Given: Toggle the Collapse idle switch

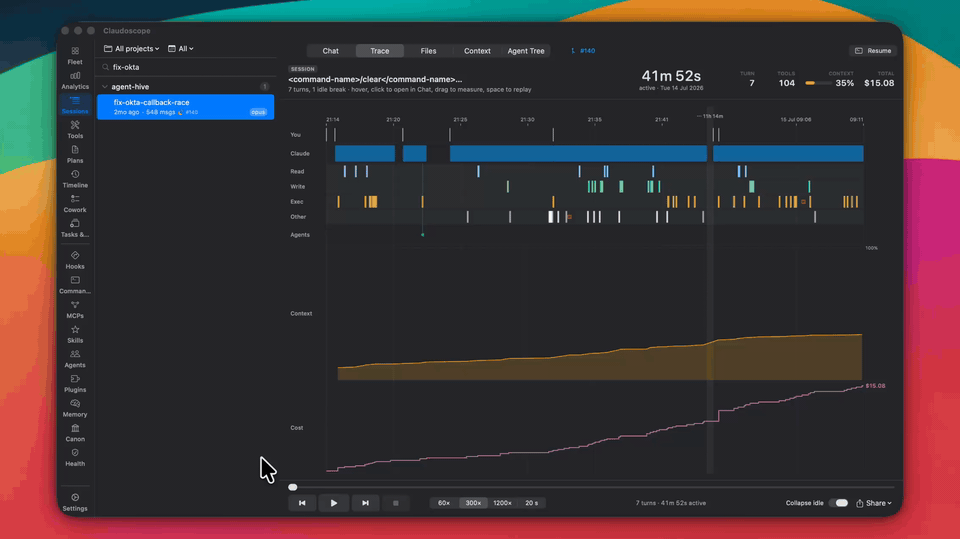Looking at the screenshot, I should click(x=839, y=503).
